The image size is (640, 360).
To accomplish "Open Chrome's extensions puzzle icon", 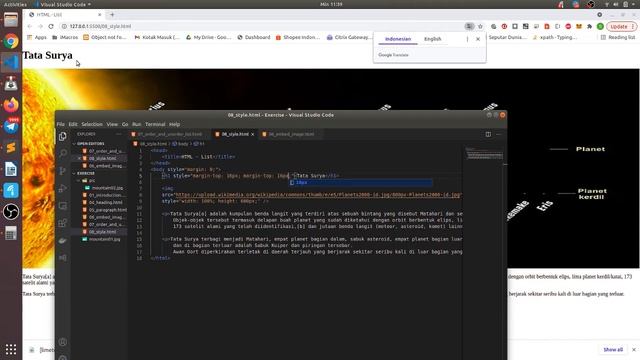I will tap(589, 26).
